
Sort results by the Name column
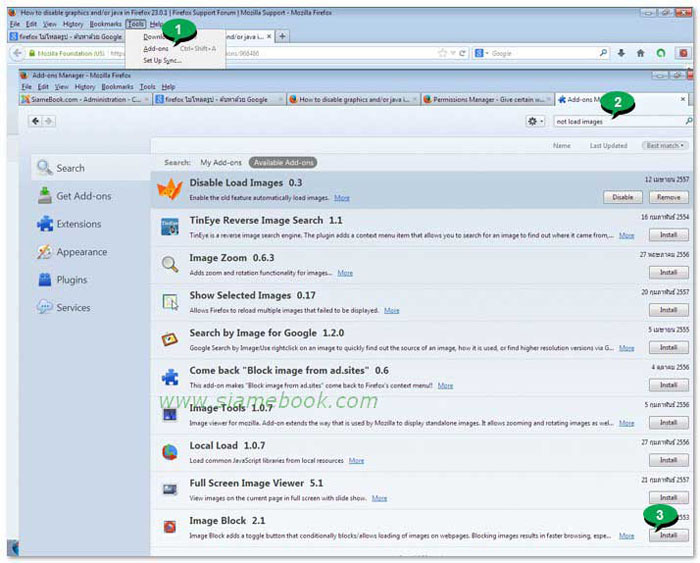pyautogui.click(x=562, y=146)
